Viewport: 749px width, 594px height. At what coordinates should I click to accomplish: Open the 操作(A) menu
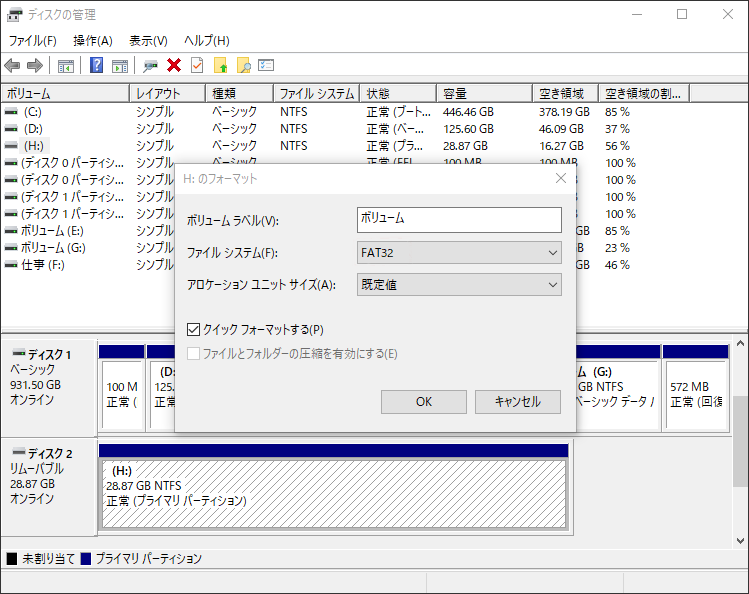click(93, 41)
